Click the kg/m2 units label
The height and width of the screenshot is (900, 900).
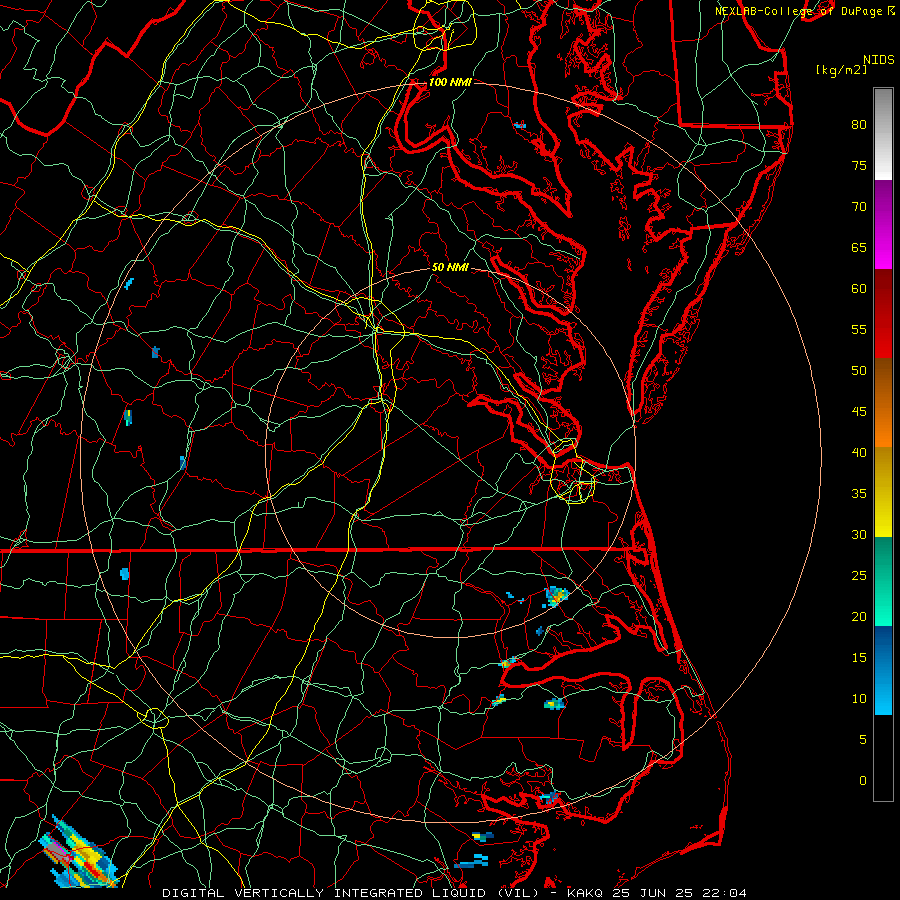pos(841,70)
